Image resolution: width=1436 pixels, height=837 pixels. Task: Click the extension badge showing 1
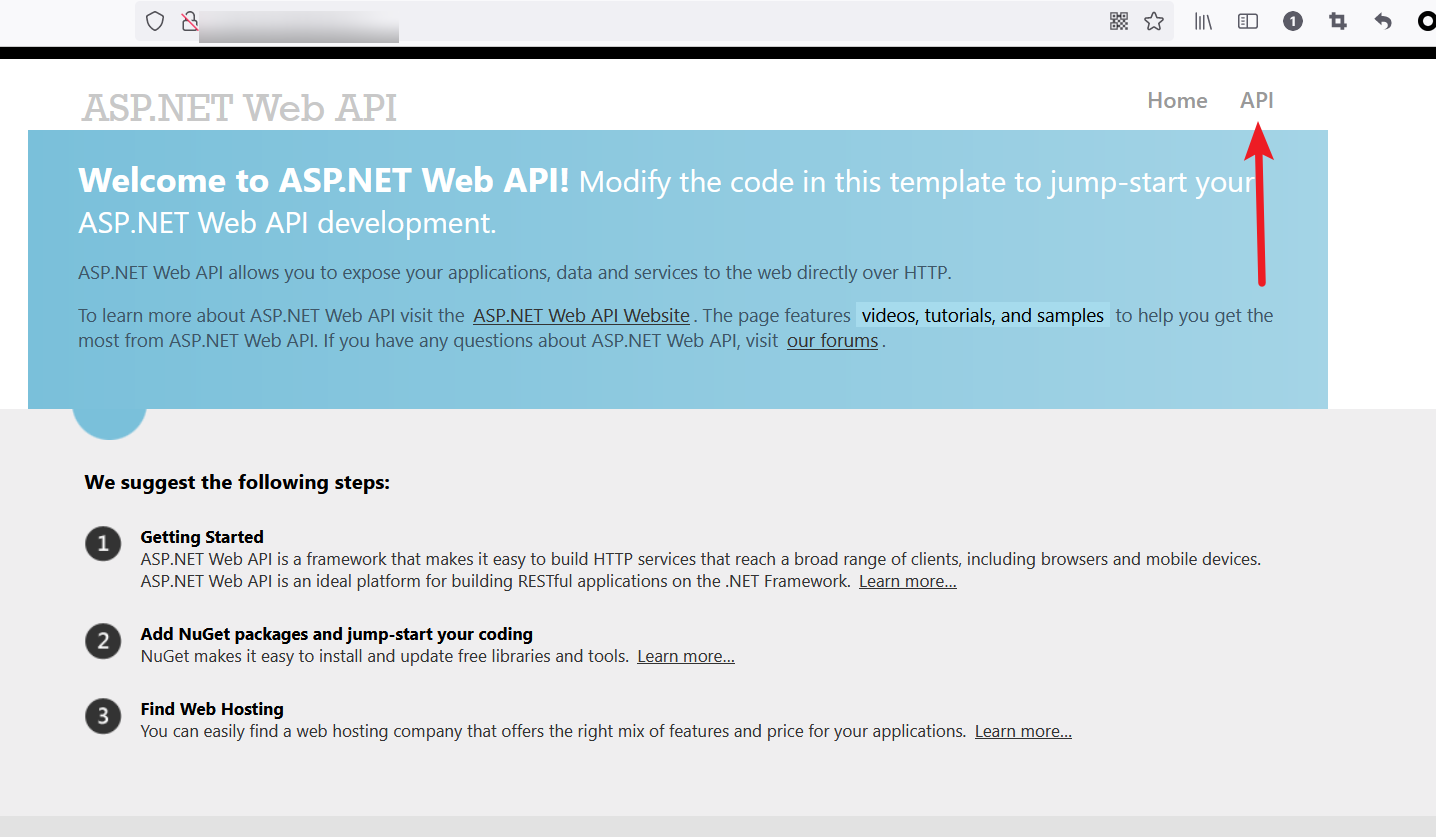pos(1293,21)
